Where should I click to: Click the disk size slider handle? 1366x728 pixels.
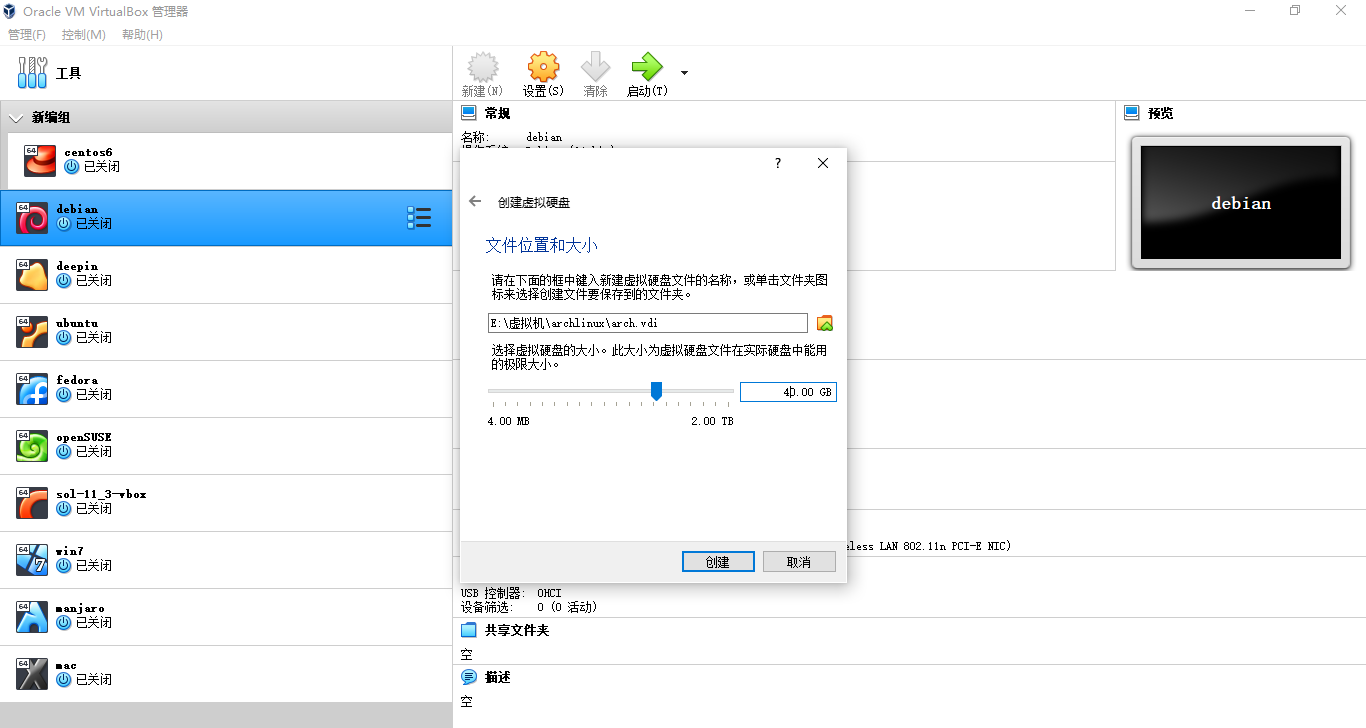coord(656,391)
